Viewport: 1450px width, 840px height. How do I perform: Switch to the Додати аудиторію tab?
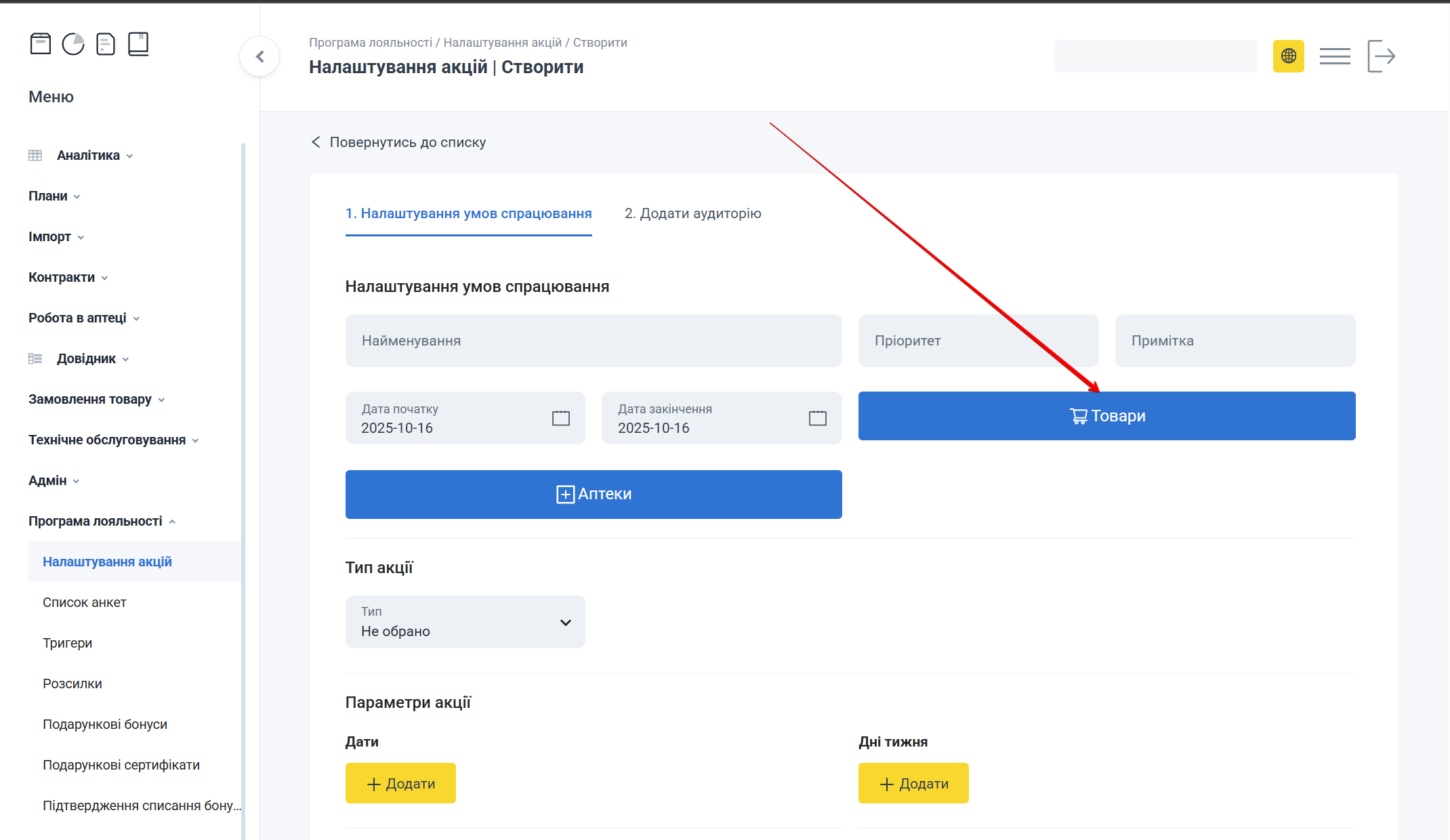point(693,213)
